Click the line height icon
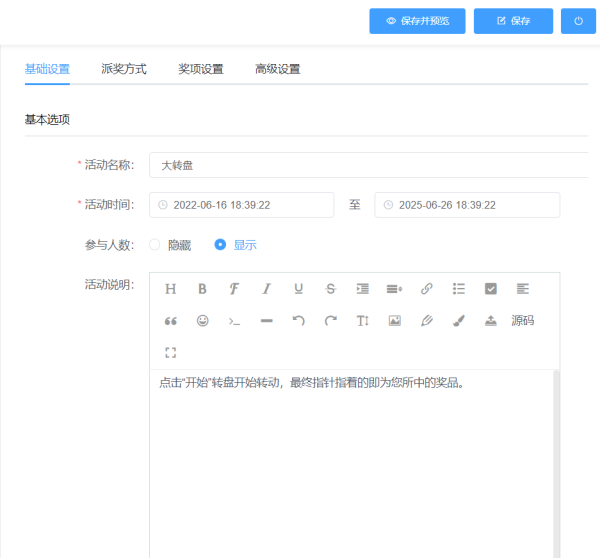This screenshot has width=600, height=558. (x=395, y=289)
